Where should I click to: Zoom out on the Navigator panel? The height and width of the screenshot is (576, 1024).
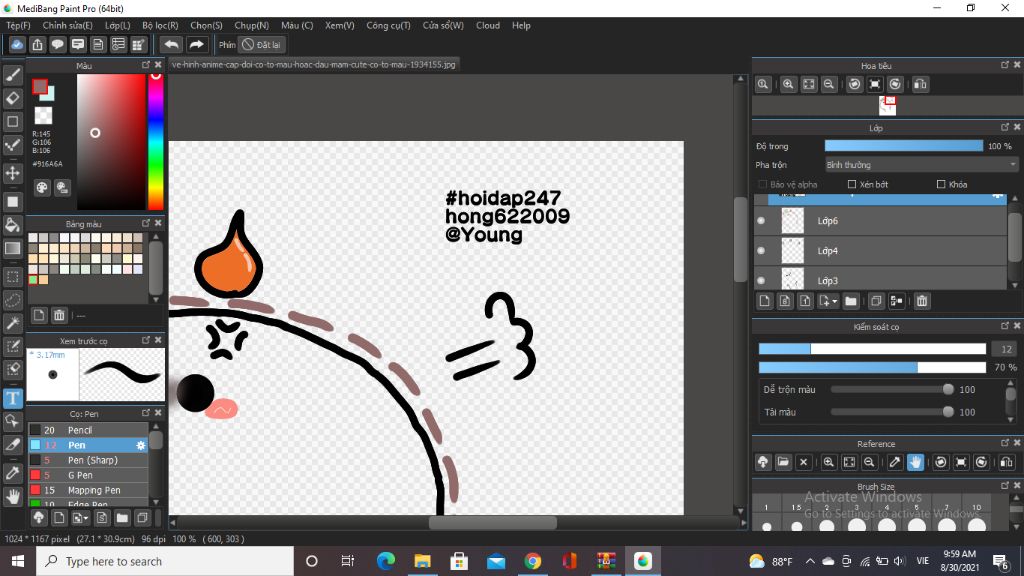829,84
